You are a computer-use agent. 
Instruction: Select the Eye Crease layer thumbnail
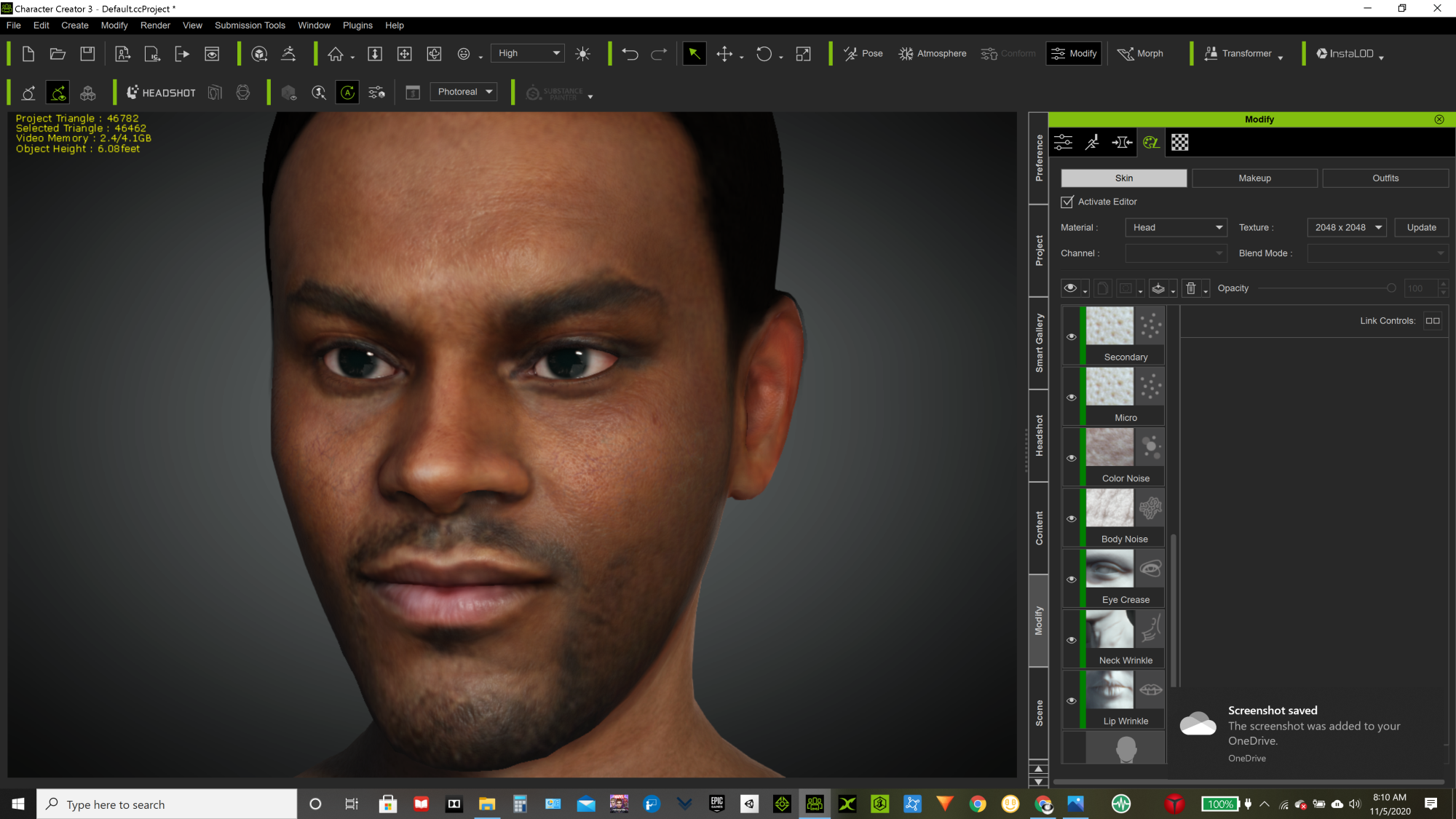1109,569
